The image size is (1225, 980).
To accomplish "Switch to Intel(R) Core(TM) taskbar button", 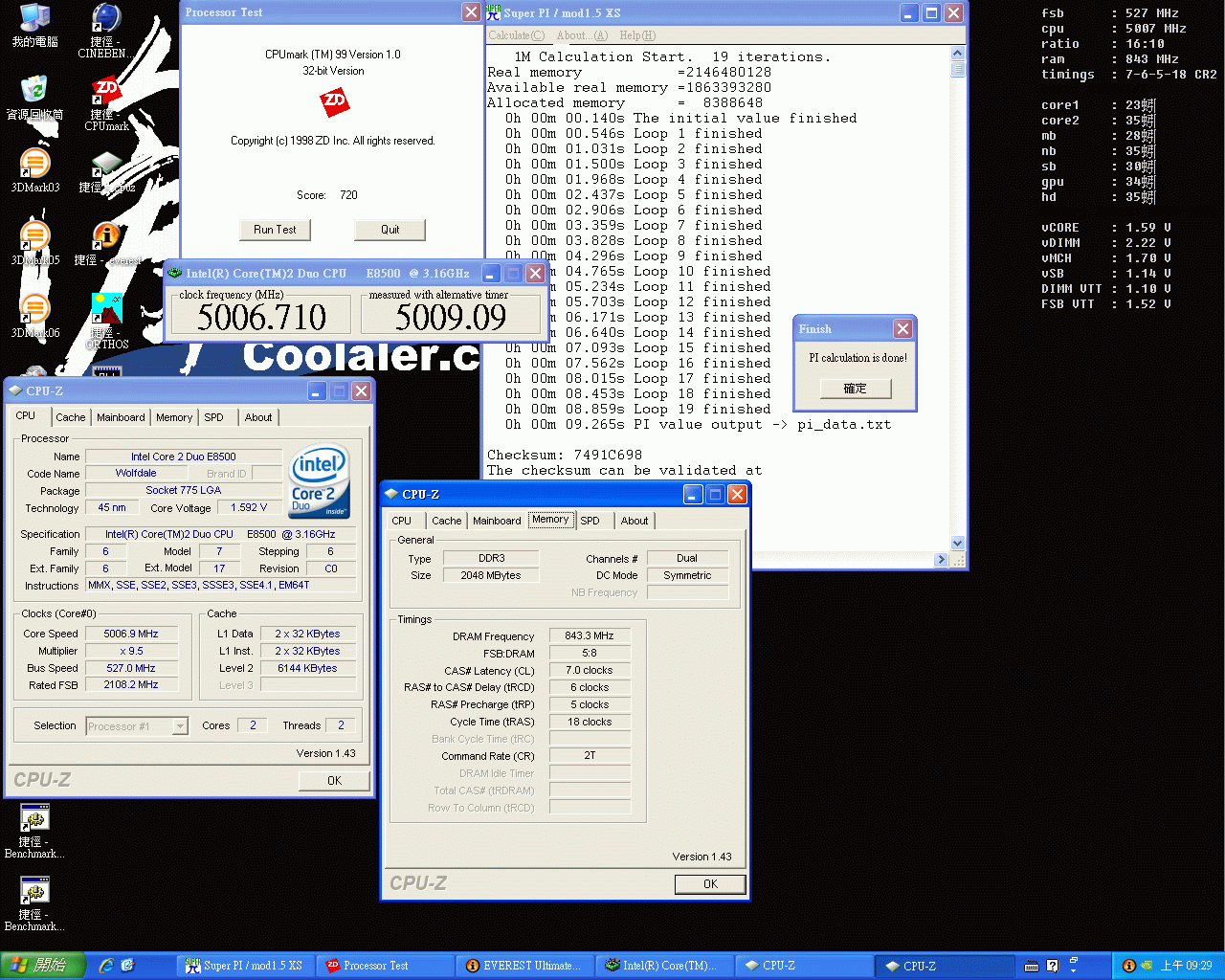I will [665, 966].
